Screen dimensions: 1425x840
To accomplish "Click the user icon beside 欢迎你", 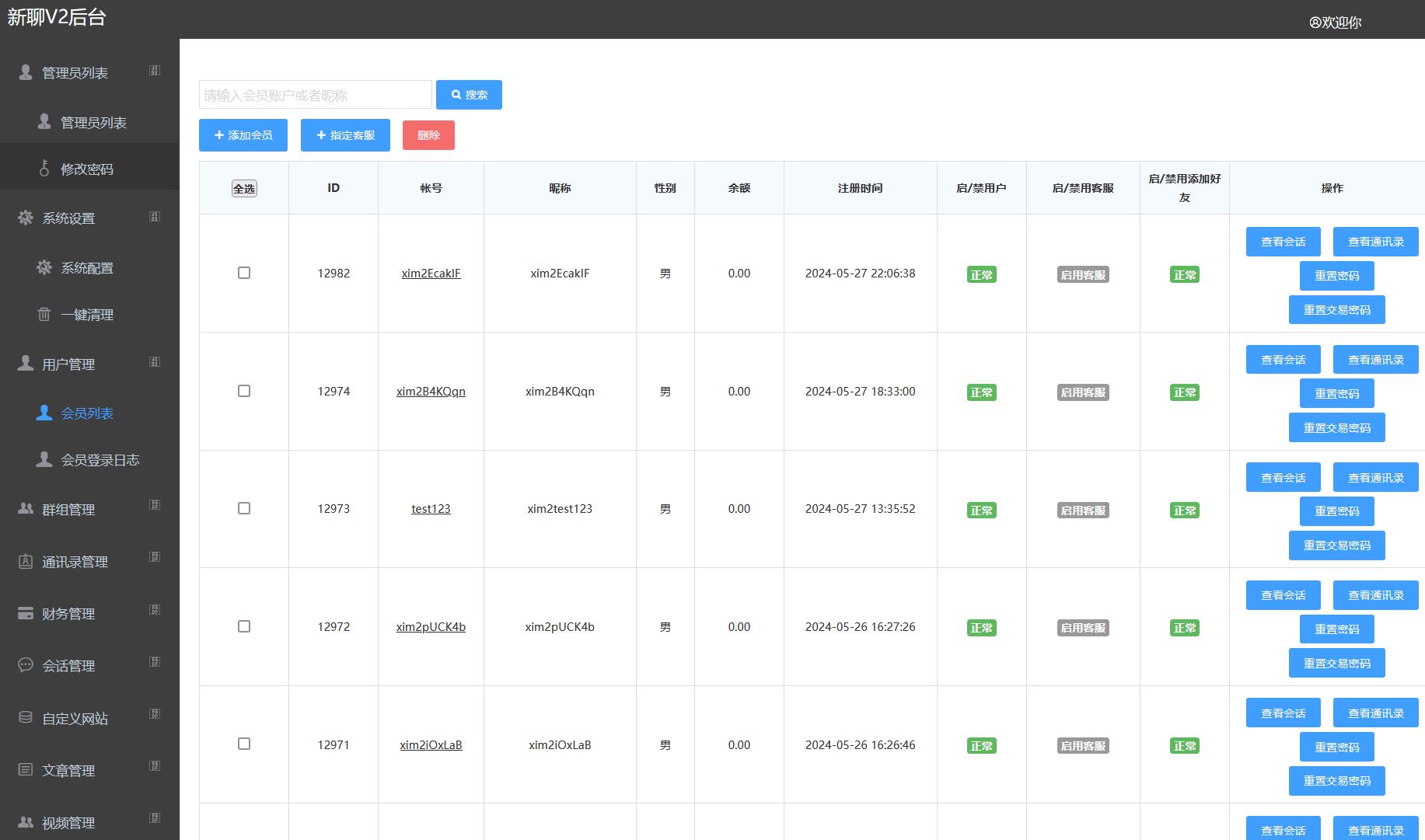I will (1315, 23).
